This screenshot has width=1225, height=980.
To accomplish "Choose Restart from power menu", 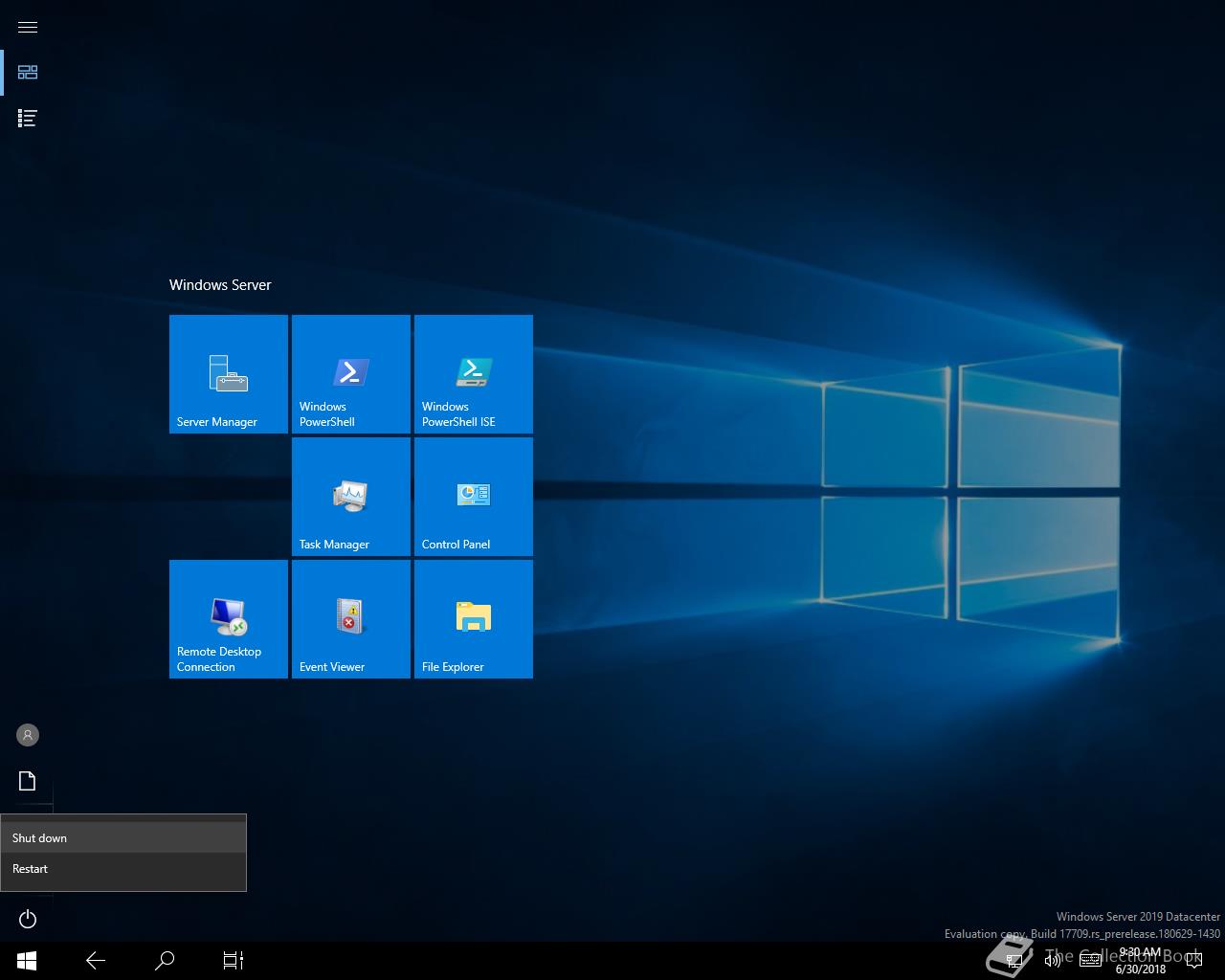I will (x=123, y=868).
